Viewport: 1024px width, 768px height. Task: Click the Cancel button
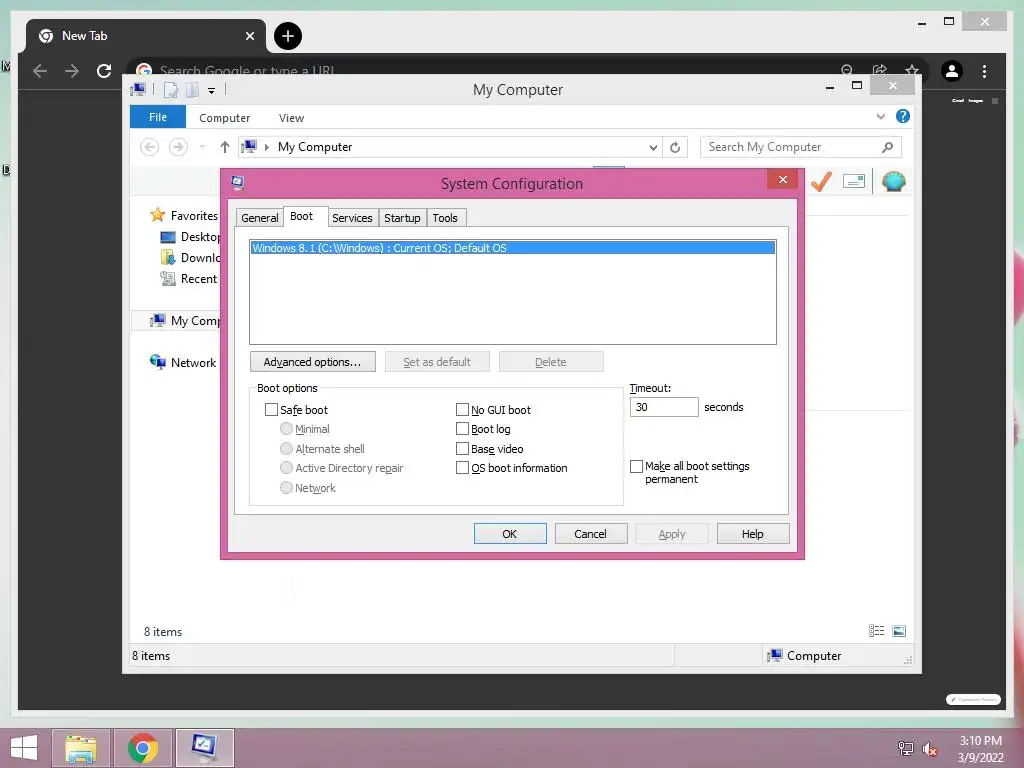coord(591,534)
